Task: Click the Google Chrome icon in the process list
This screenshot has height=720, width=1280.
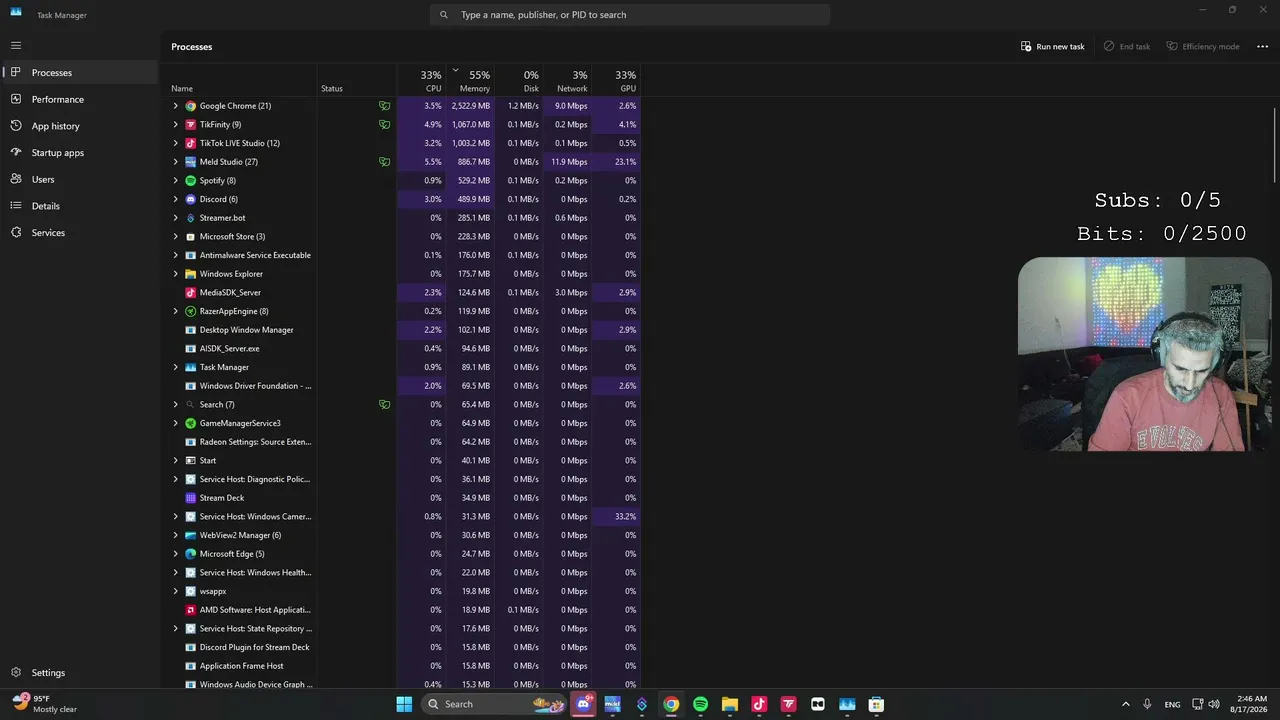Action: point(190,106)
